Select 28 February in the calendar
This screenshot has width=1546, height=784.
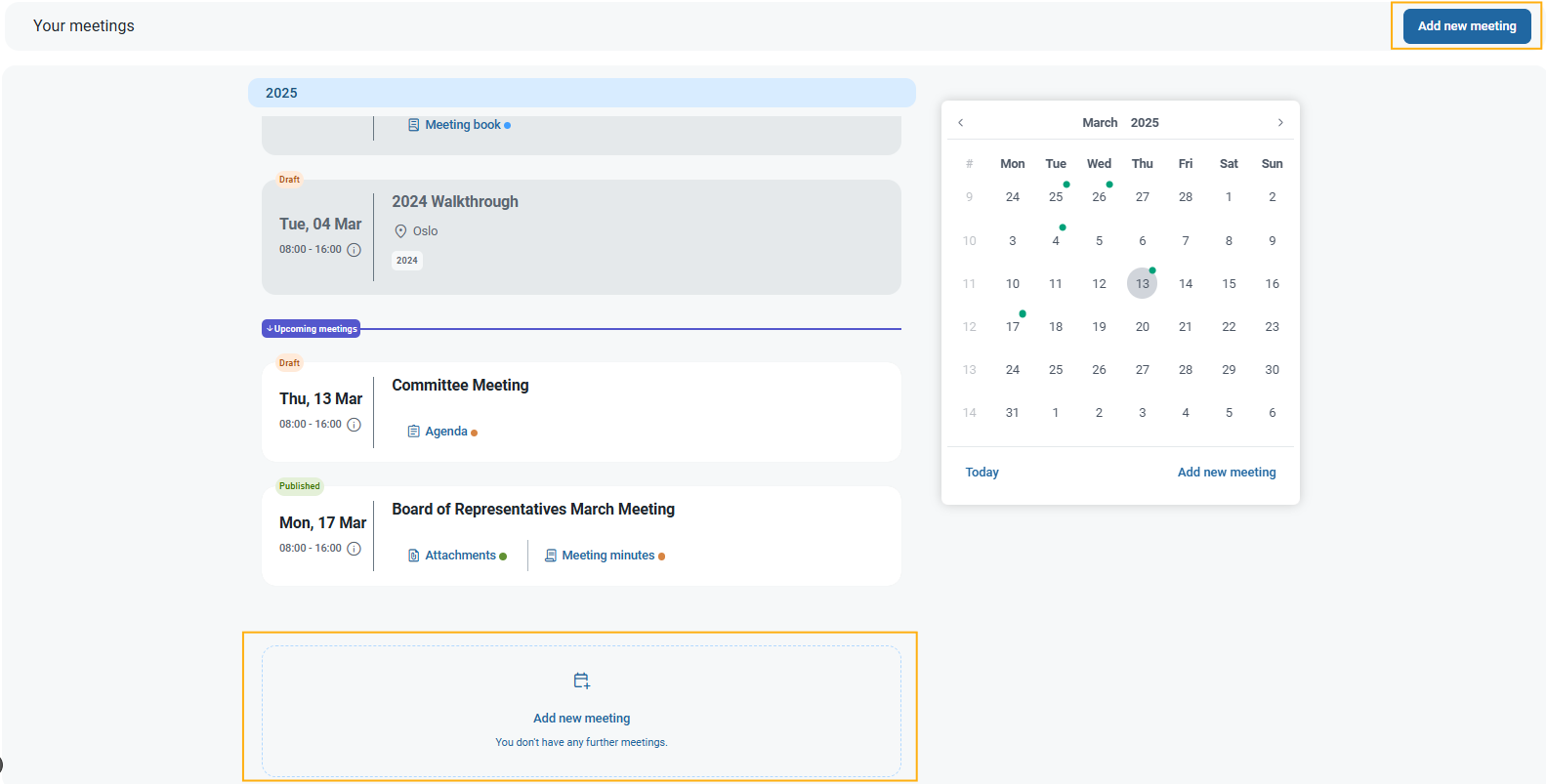[1186, 197]
